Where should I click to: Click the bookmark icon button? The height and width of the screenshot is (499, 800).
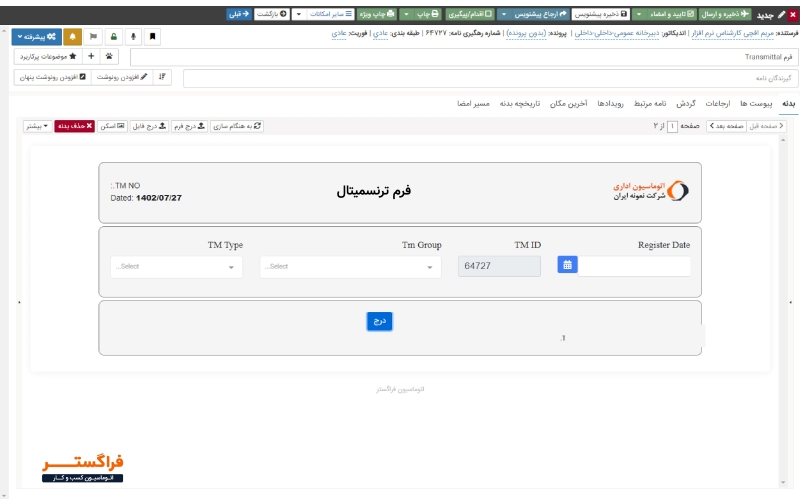click(152, 36)
